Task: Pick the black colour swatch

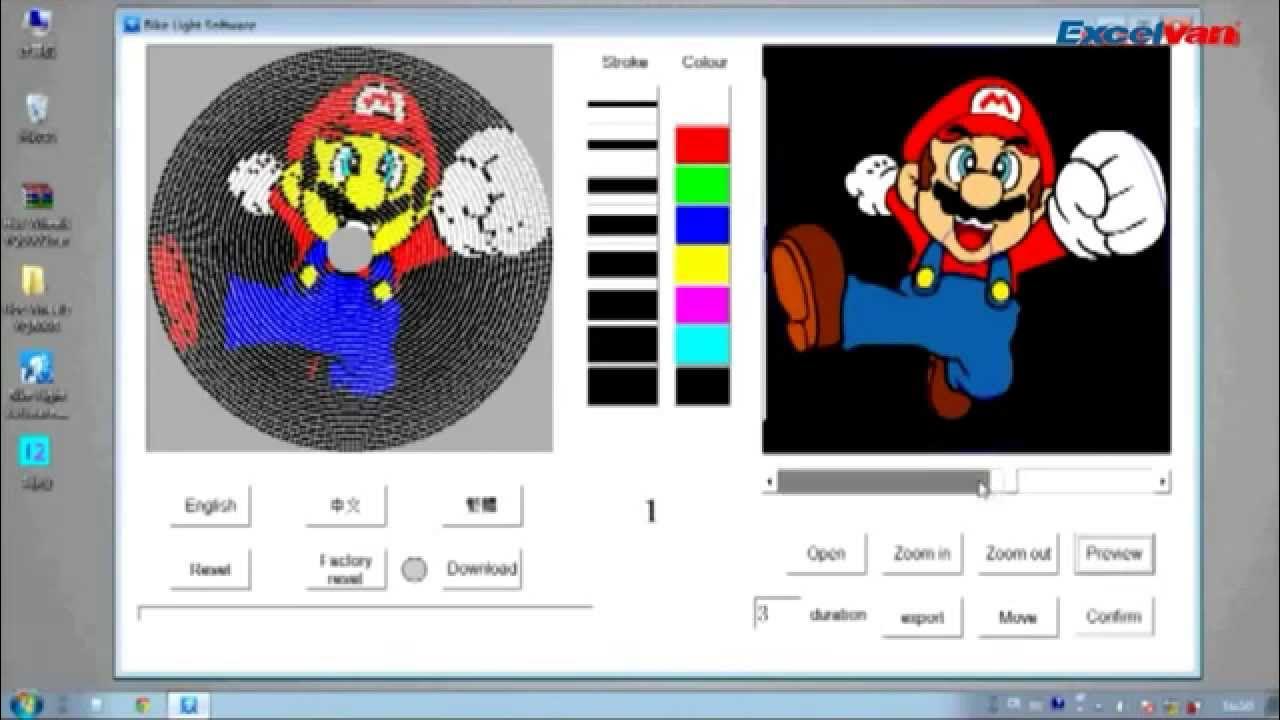Action: [702, 386]
